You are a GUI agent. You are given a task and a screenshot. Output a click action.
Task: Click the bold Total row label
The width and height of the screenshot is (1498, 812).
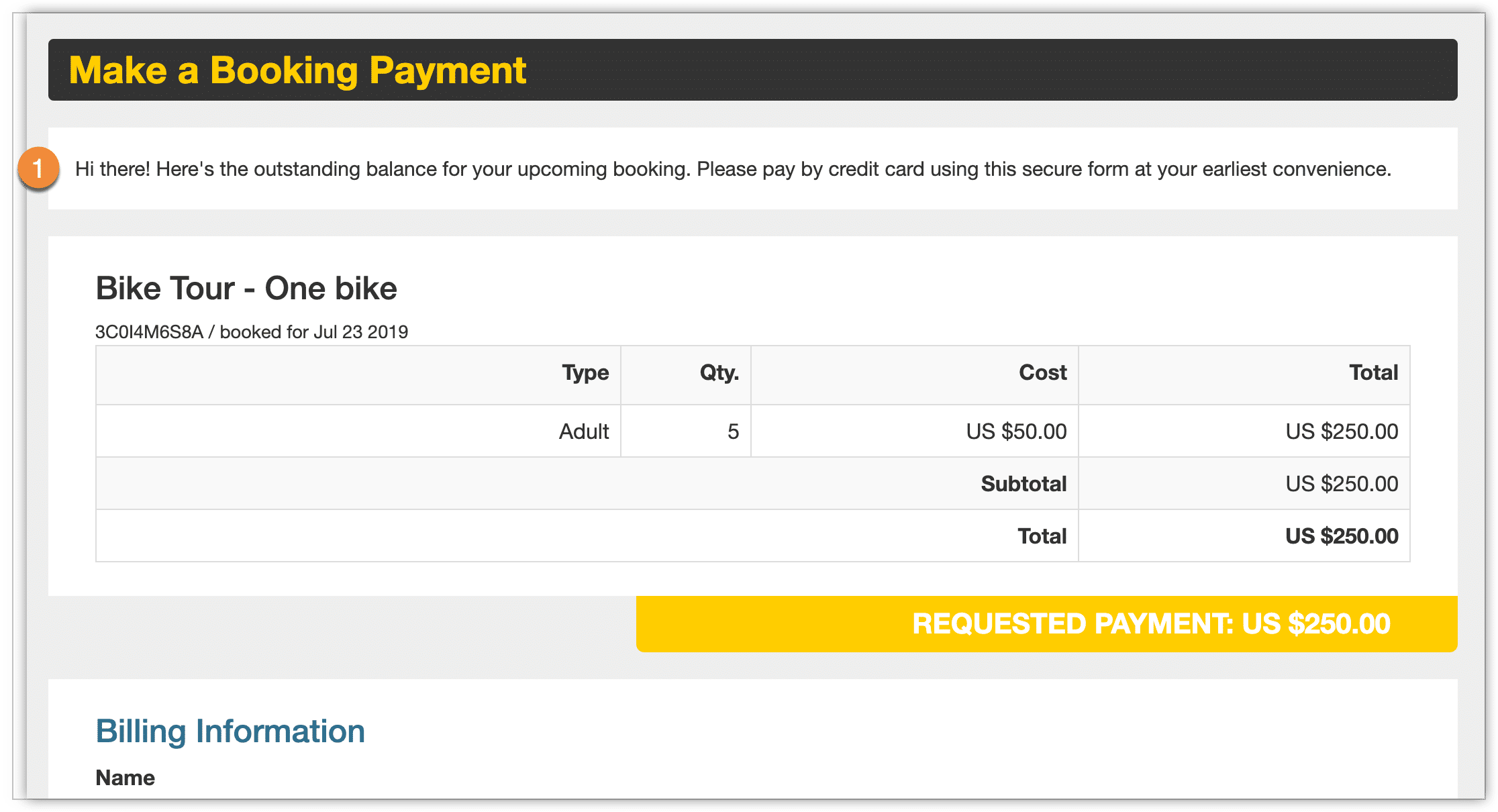(x=1042, y=536)
